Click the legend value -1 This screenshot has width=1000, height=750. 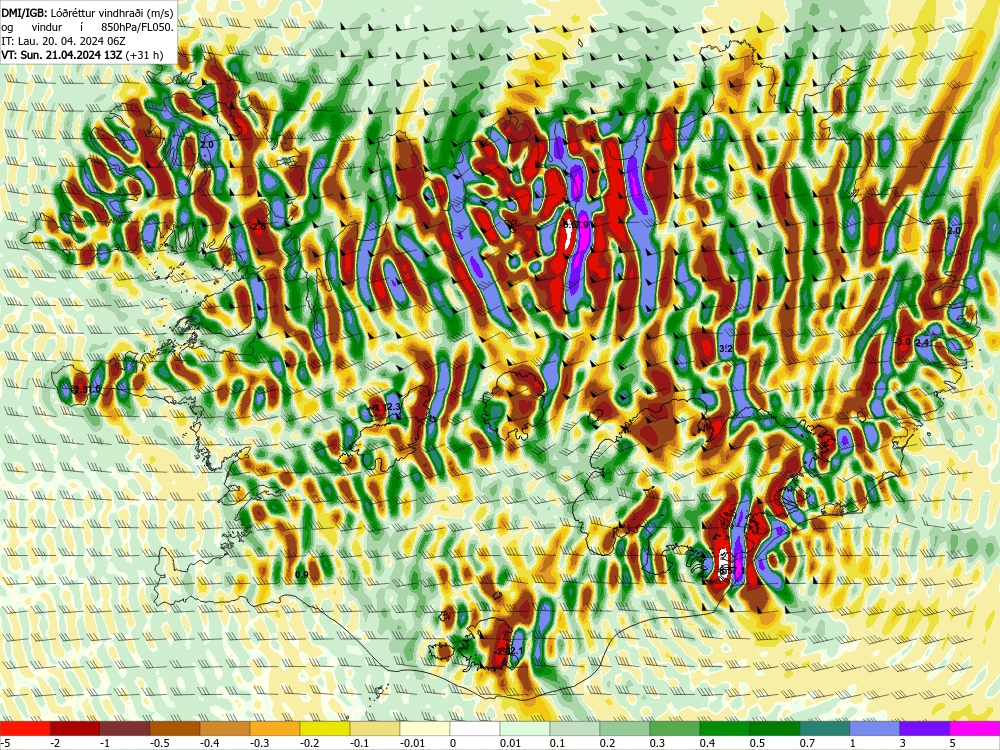click(106, 743)
